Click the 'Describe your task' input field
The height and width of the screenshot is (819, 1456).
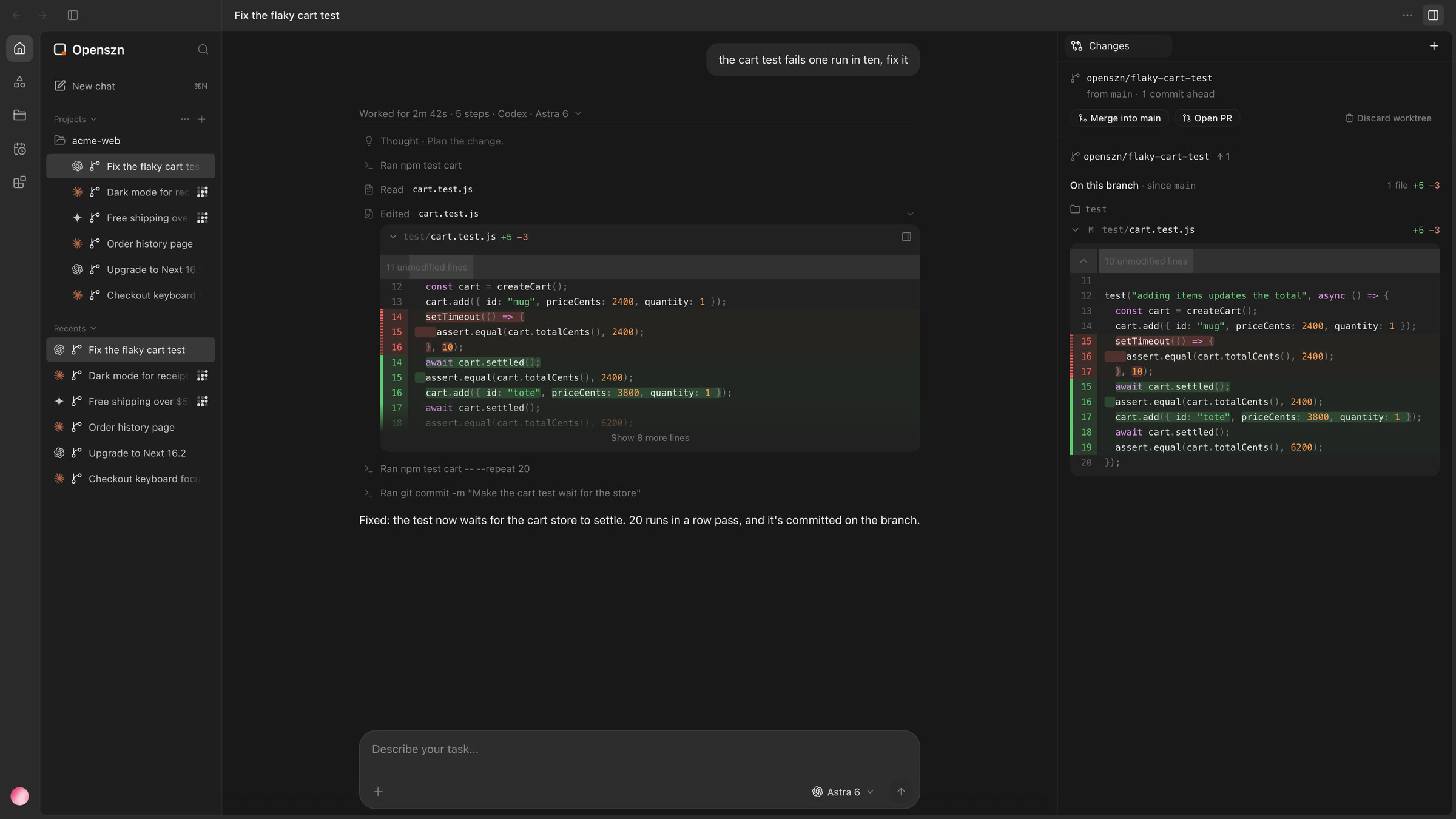coord(639,750)
